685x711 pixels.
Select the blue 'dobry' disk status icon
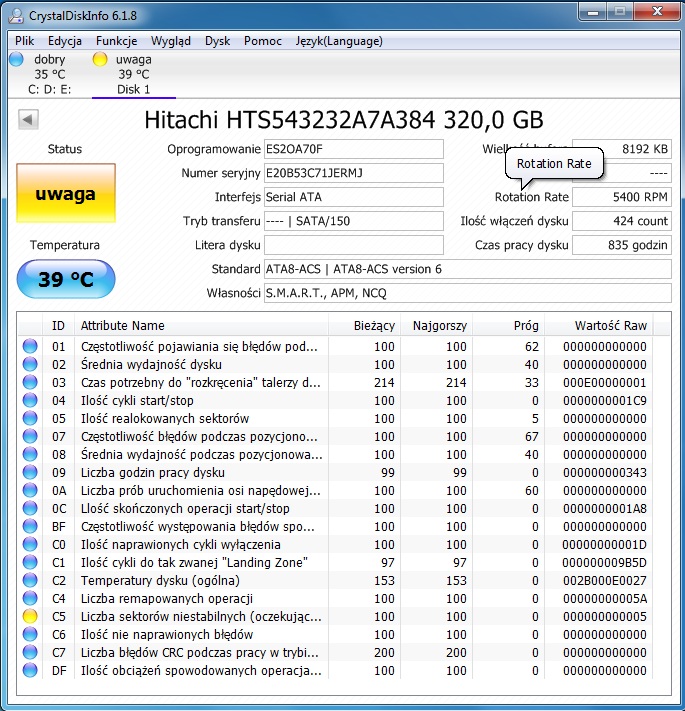coord(16,60)
